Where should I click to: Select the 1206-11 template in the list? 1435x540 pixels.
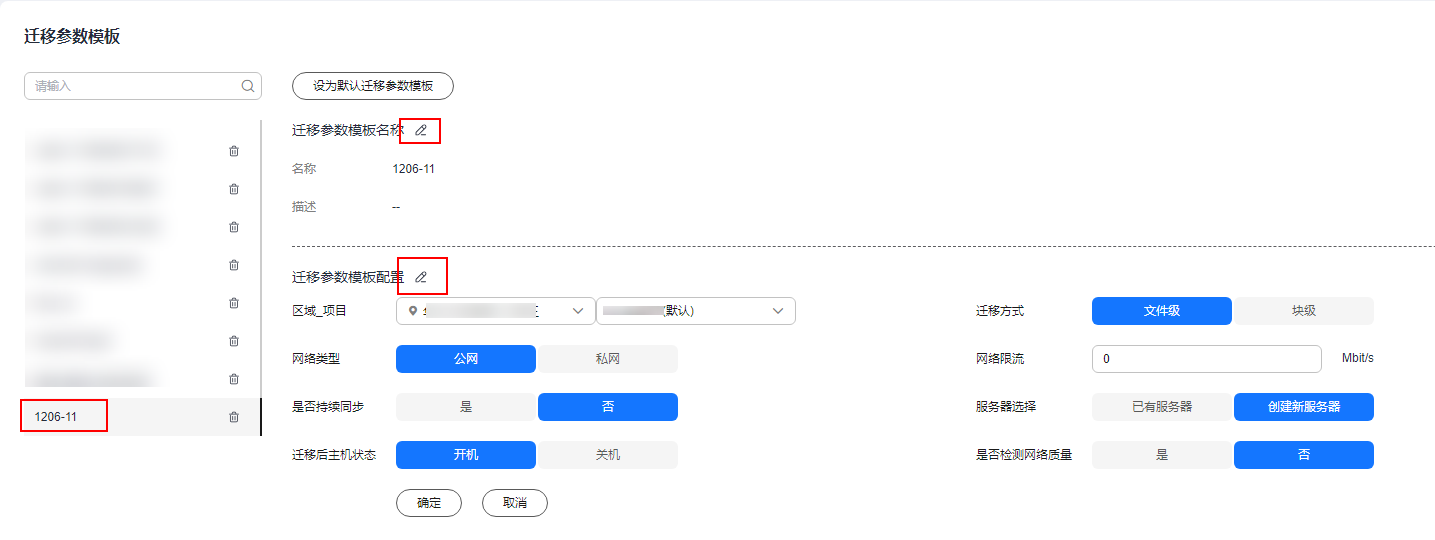[56, 417]
